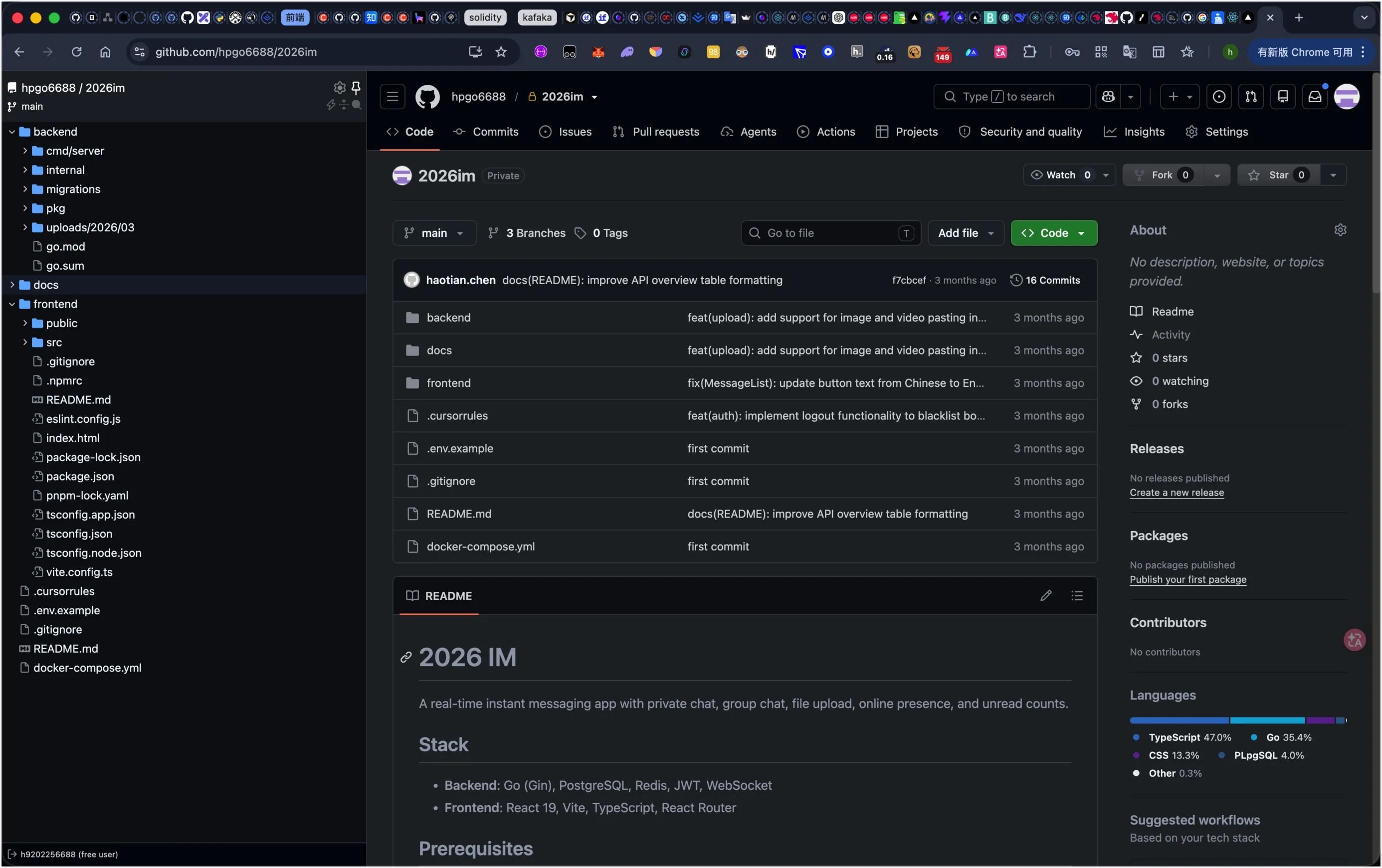Open the README outline list icon
The image size is (1382, 868).
coord(1077,595)
